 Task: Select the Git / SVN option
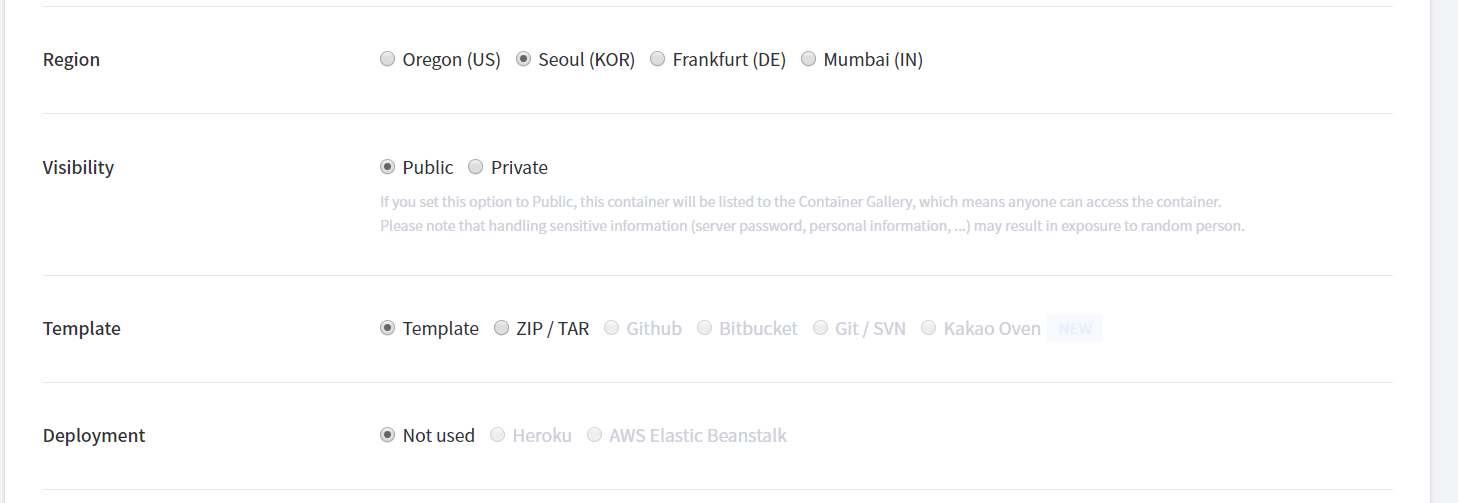click(821, 328)
